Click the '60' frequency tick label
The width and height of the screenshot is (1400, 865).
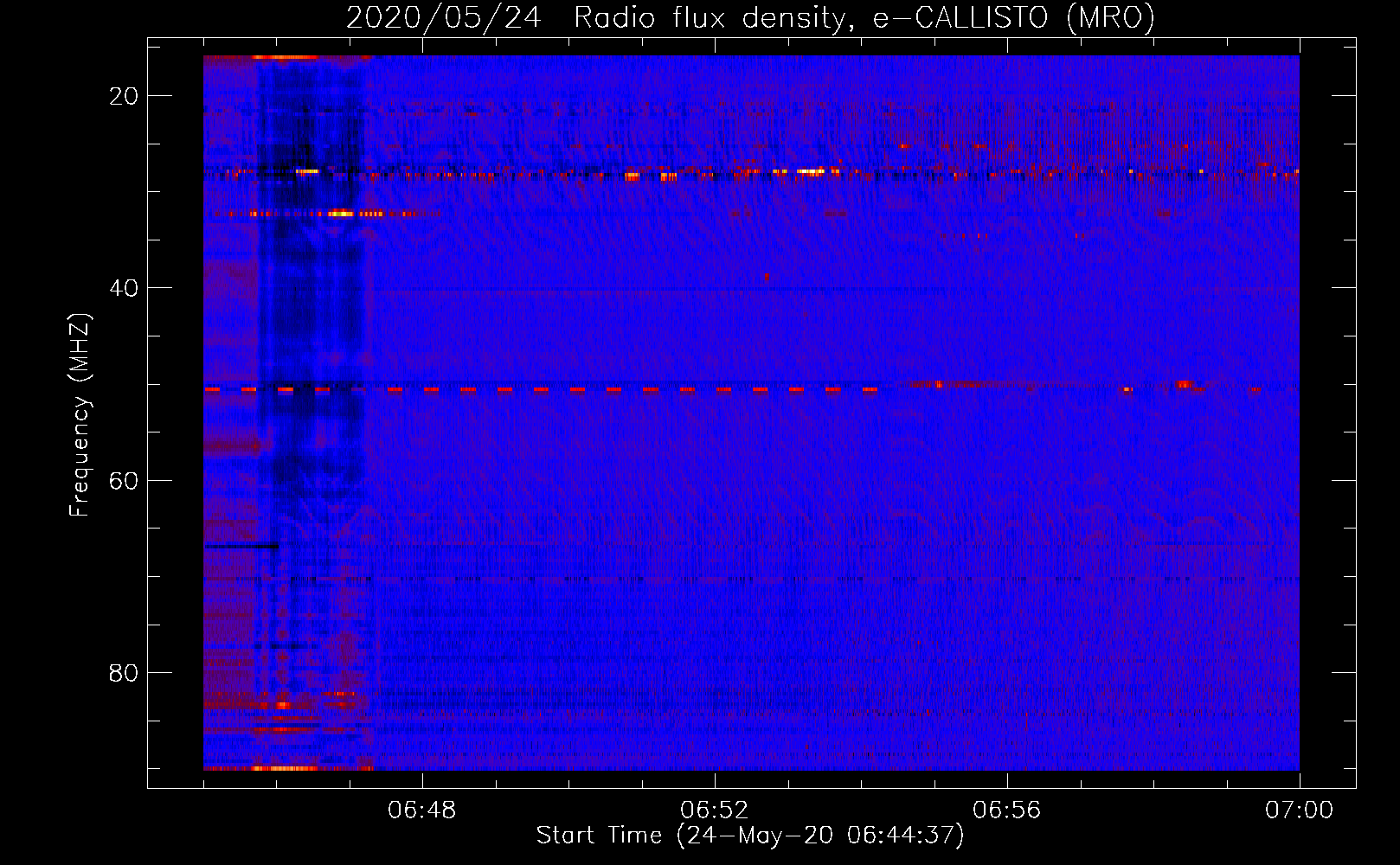point(125,480)
